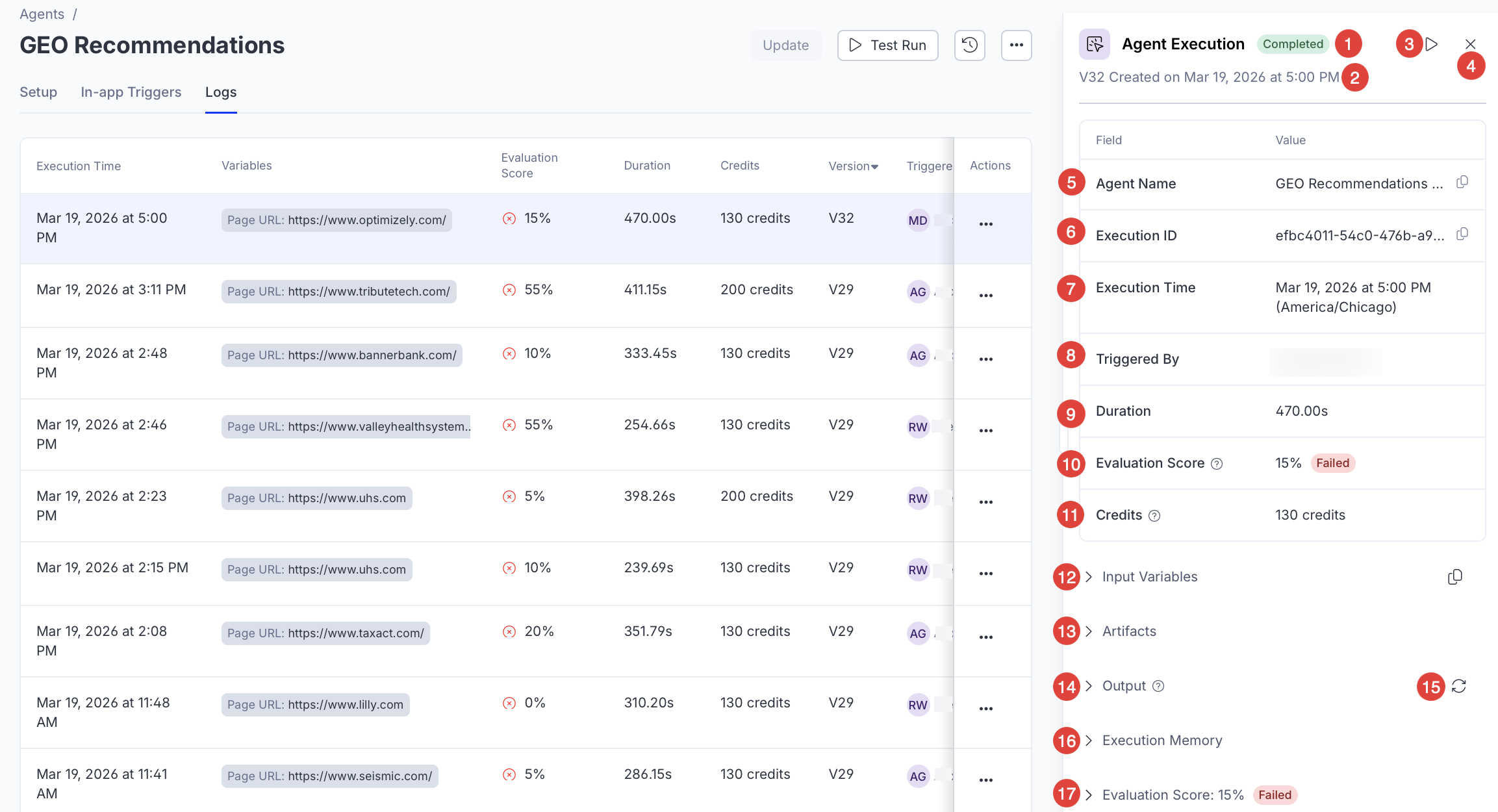Click the version history clock icon

969,45
